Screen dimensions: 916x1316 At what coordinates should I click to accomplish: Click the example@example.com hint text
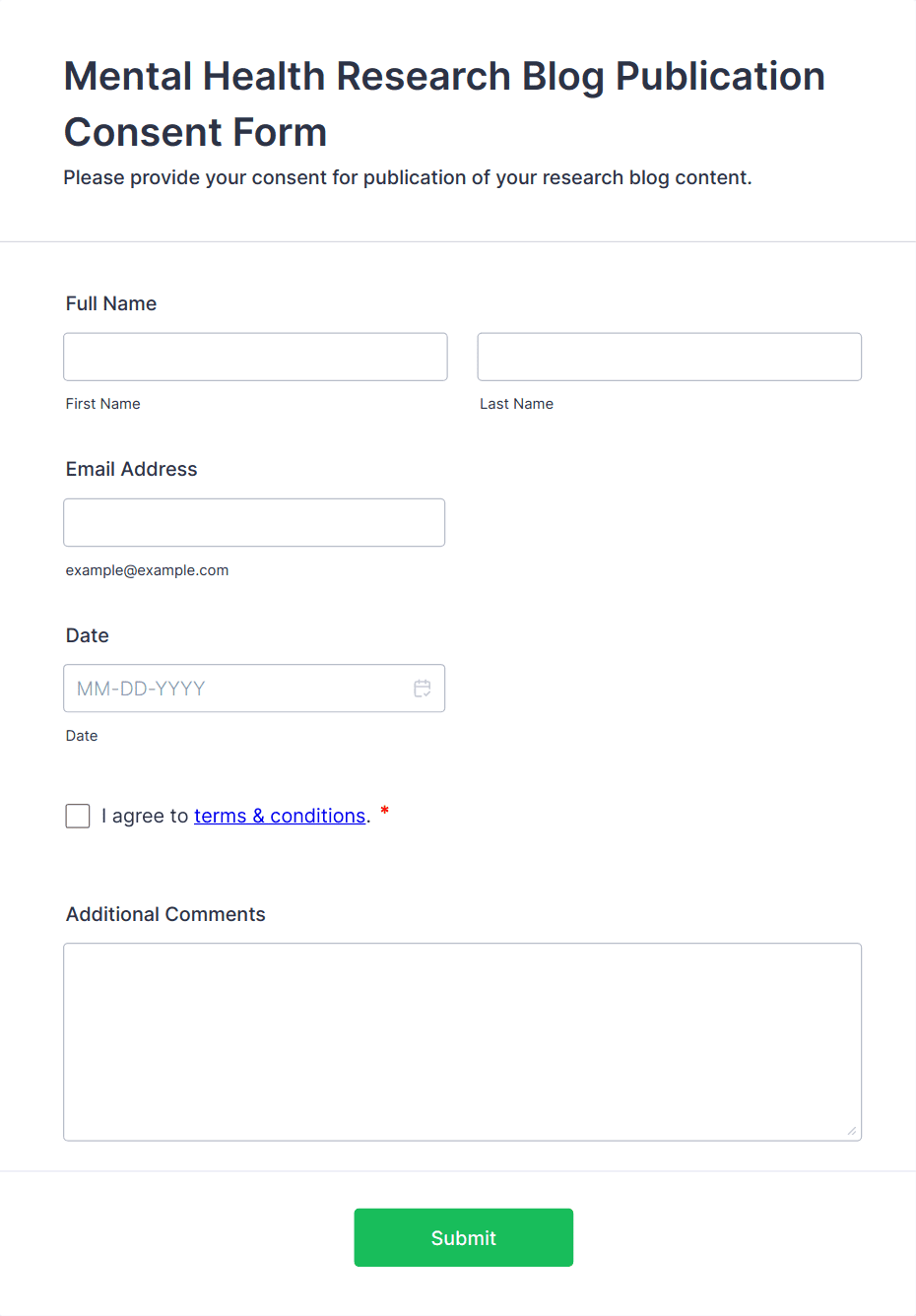(148, 570)
